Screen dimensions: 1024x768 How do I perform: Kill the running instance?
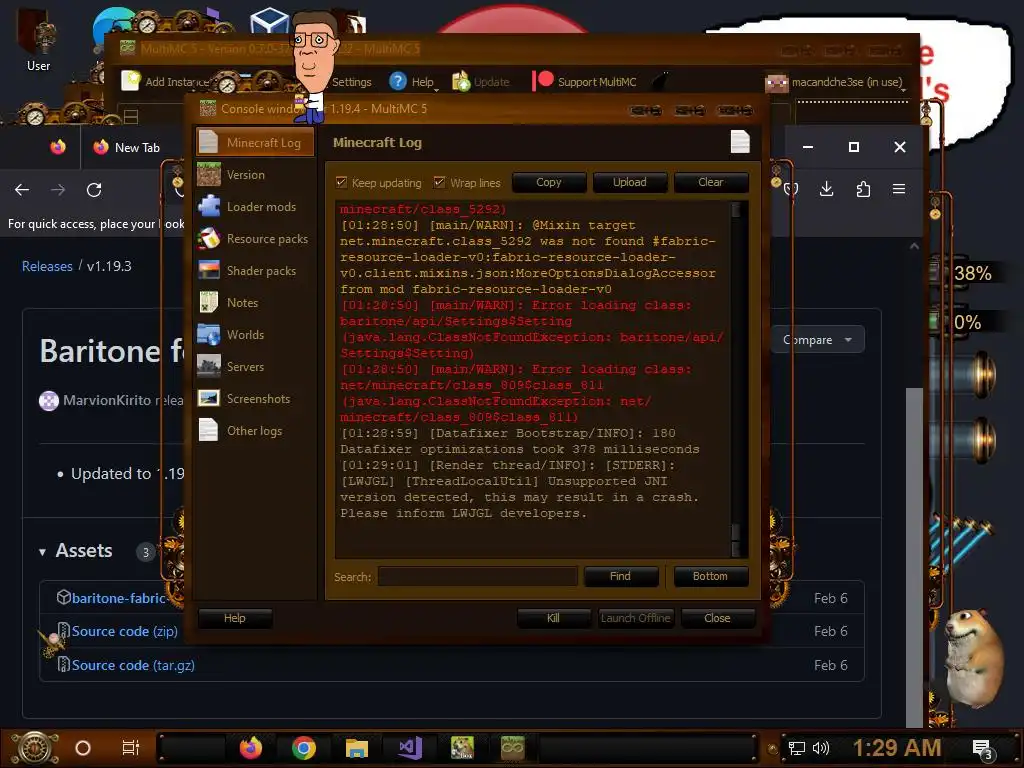[x=553, y=618]
